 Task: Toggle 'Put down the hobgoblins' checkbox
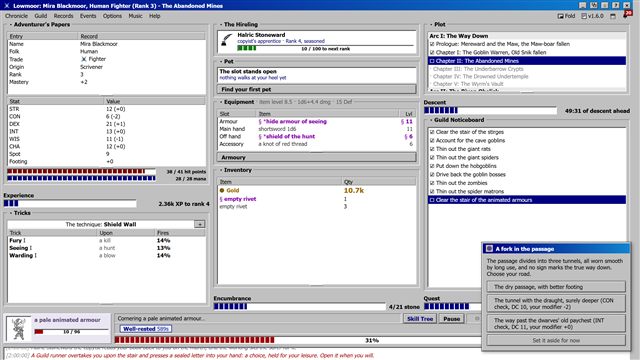tap(432, 166)
